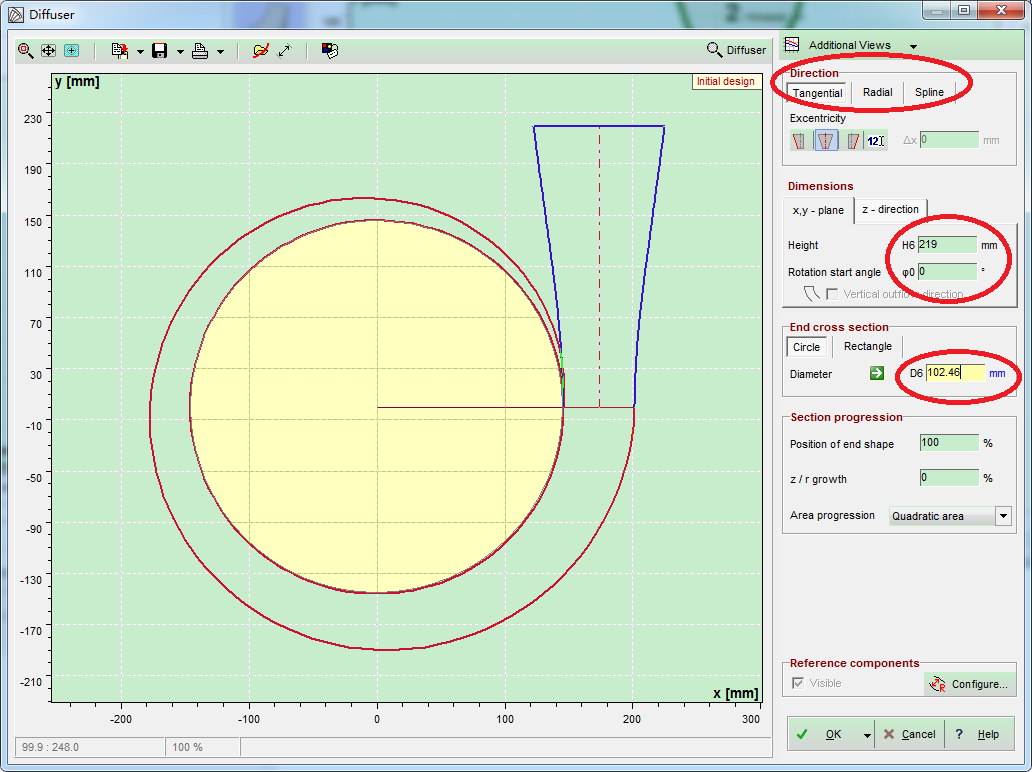Click the Diffuser window title icon
The width and height of the screenshot is (1032, 772).
(x=15, y=14)
